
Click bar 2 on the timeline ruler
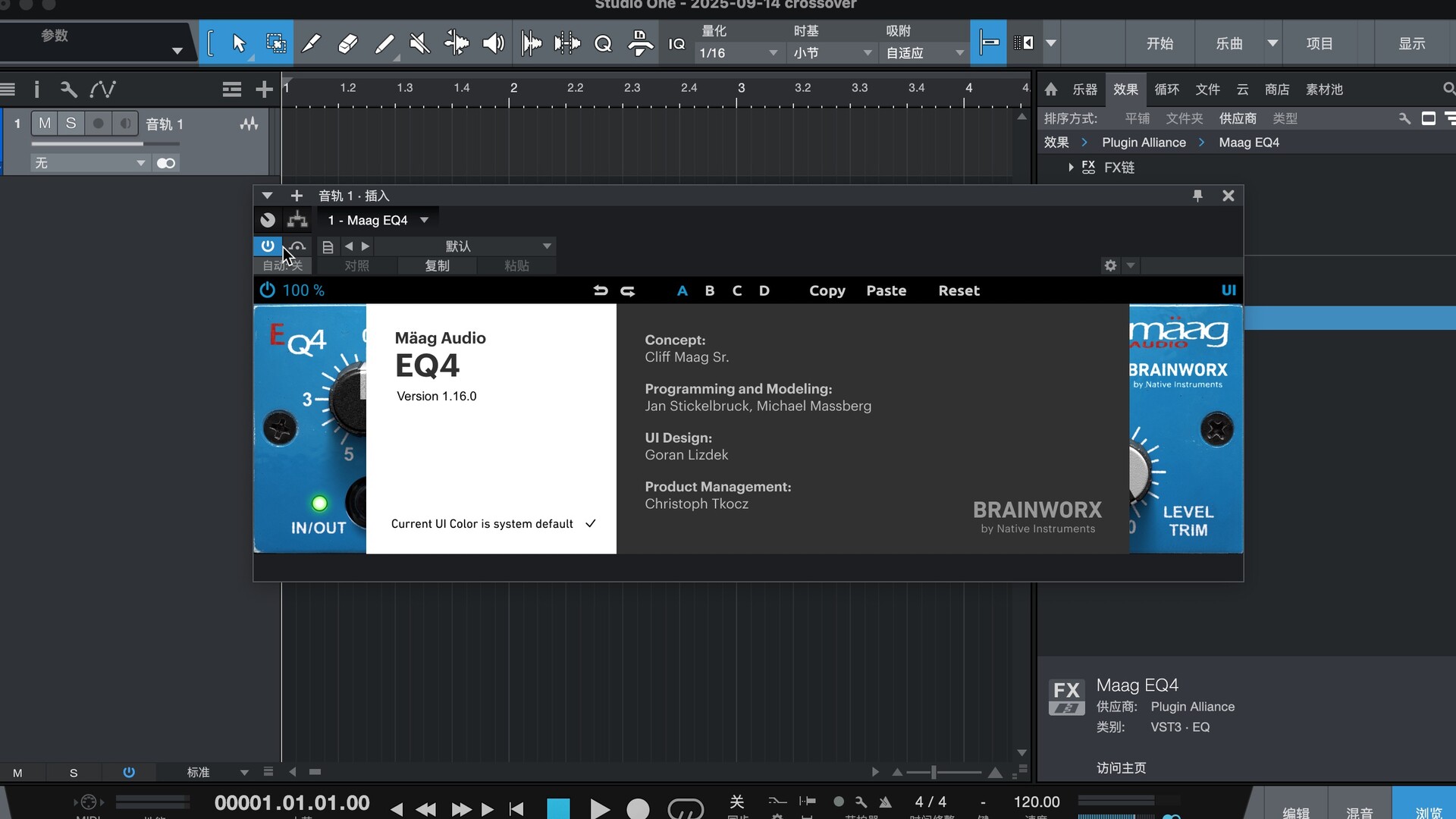pos(513,88)
